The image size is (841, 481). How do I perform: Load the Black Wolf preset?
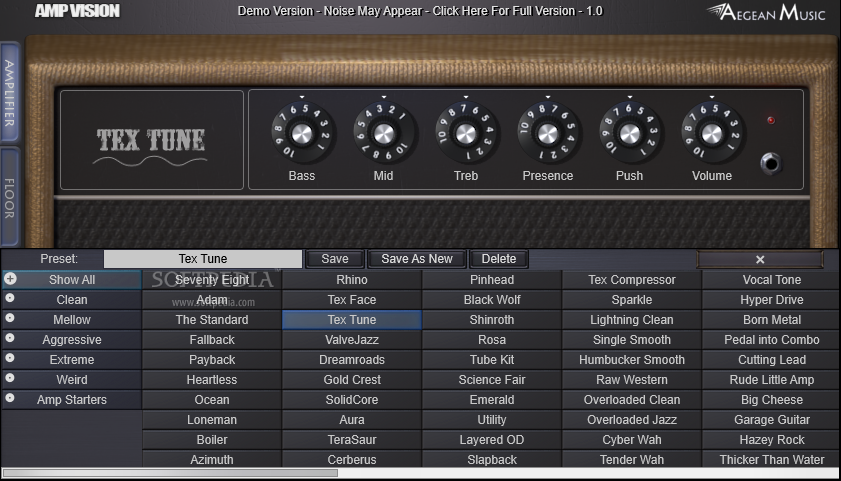coord(492,300)
